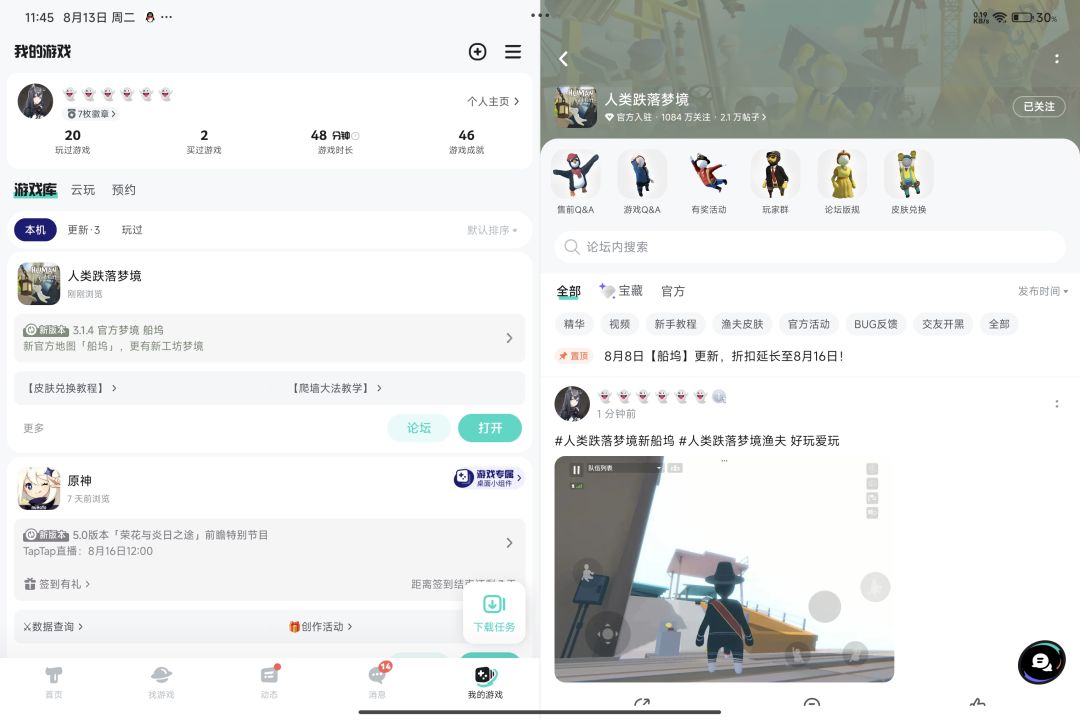Select the 玩过 filter
Image resolution: width=1080 pixels, height=720 pixels.
(132, 229)
